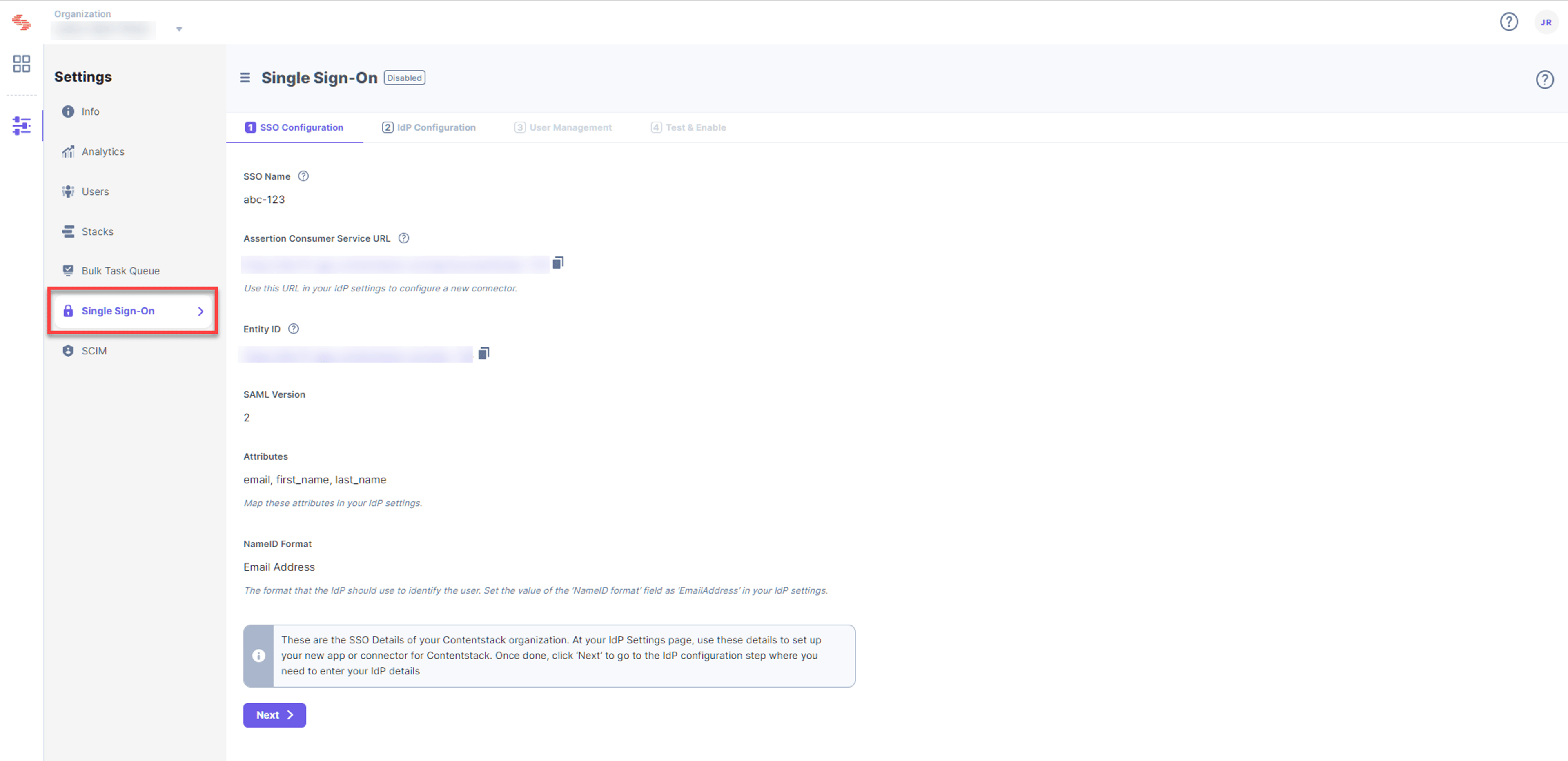Switch to the IdP Configuration tab

click(429, 127)
